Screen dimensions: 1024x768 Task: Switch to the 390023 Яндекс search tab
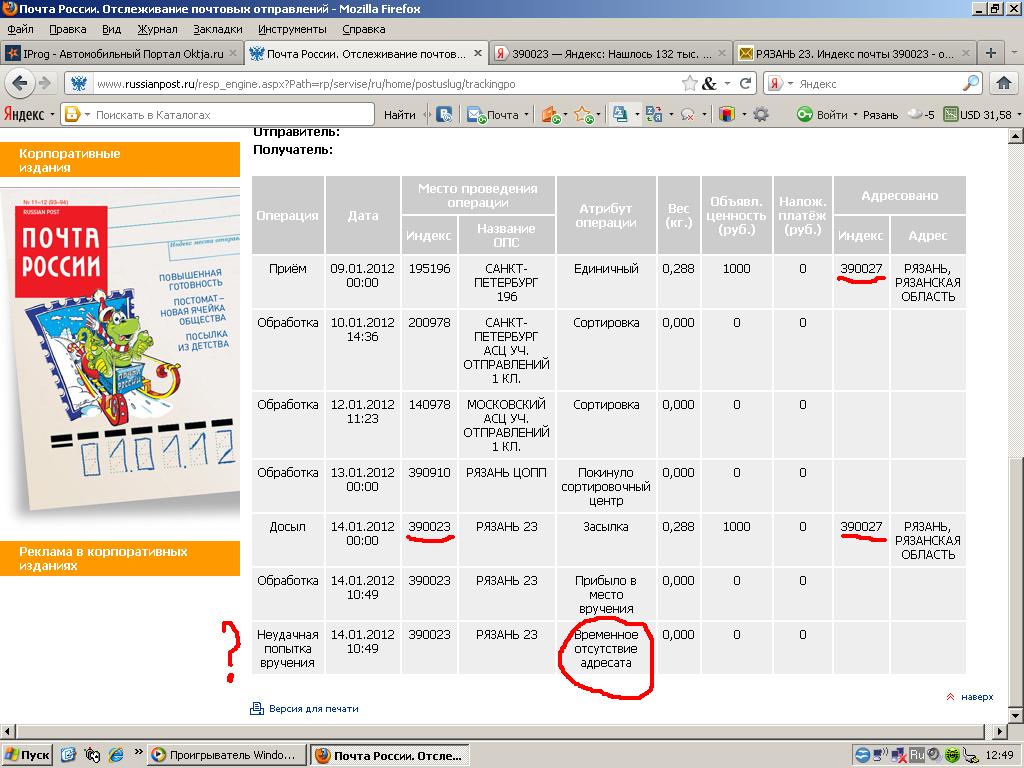click(614, 53)
